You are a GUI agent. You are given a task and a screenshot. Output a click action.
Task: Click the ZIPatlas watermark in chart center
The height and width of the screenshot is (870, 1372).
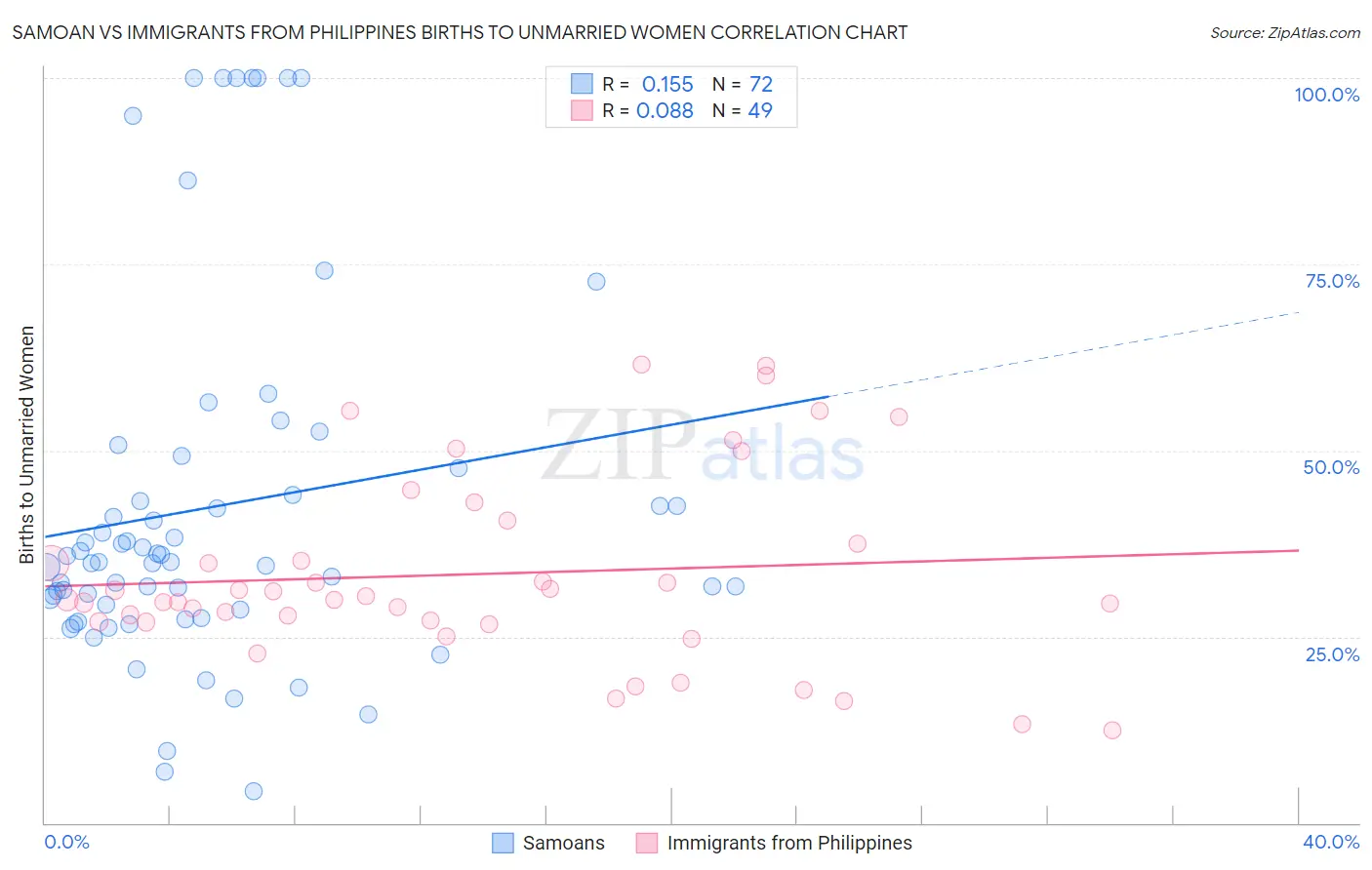click(703, 447)
